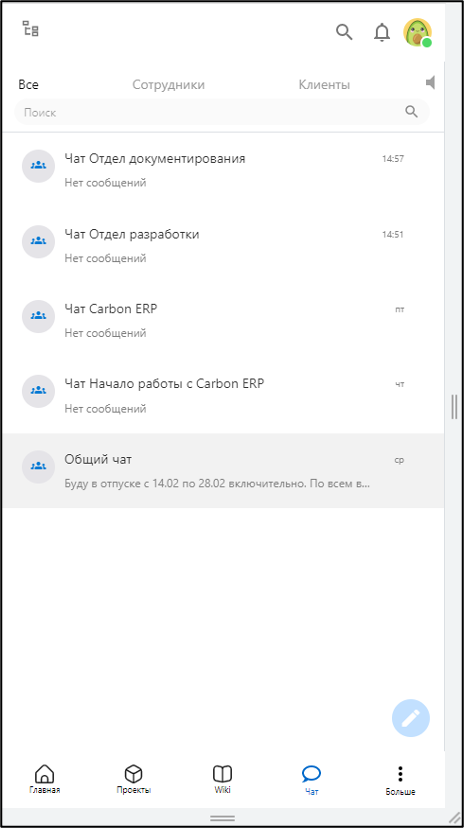Screen dimensions: 464x828
Task: Open Чат Отдел документирования conversation
Action: 222,169
